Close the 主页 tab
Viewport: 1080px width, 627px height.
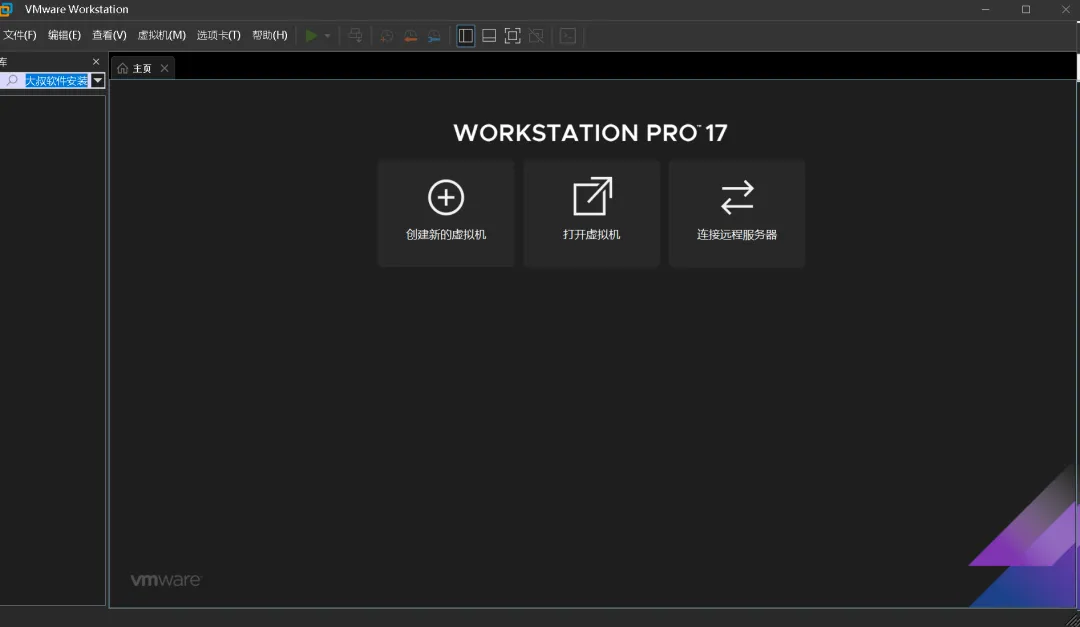(x=165, y=68)
